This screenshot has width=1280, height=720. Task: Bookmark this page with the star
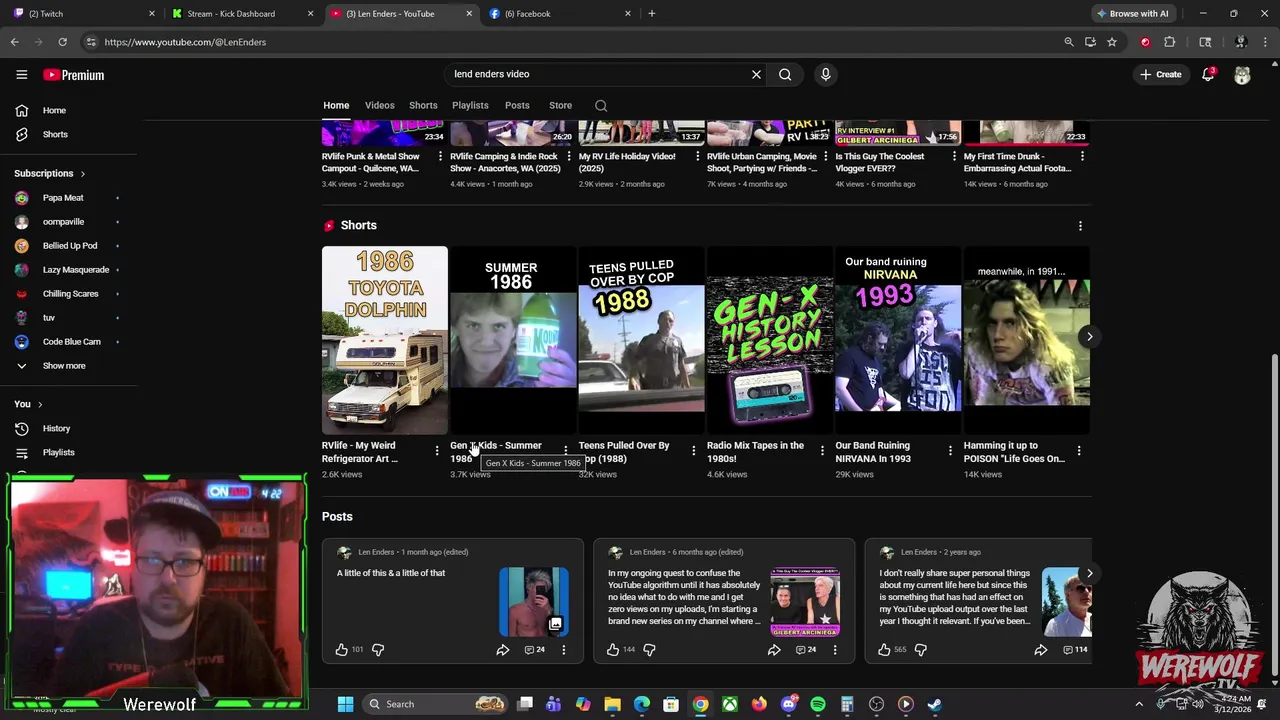point(1112,42)
